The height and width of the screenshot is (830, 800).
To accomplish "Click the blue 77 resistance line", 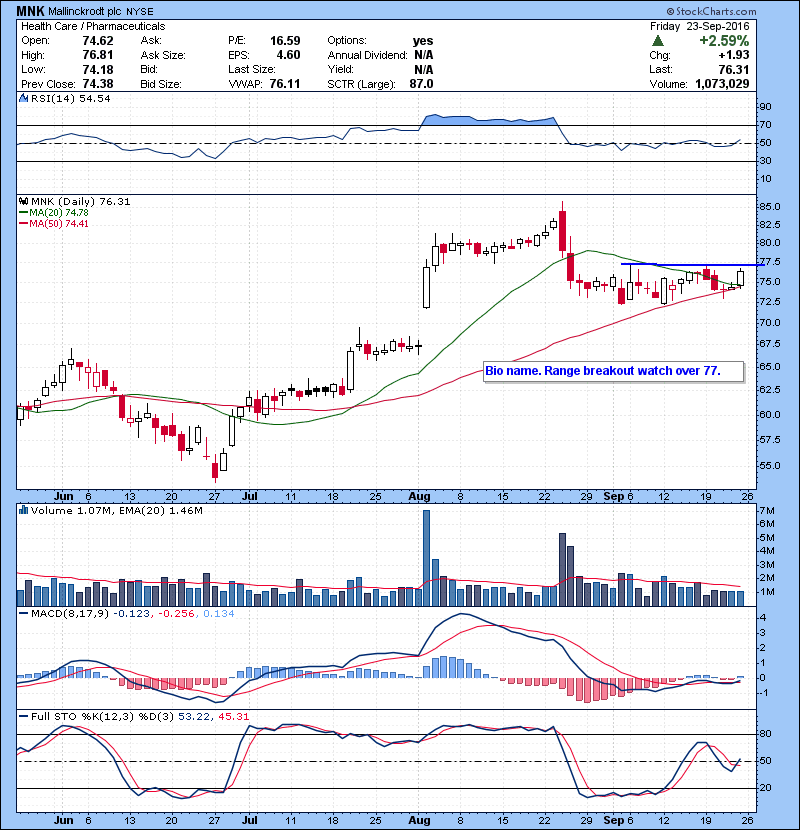I will point(691,264).
